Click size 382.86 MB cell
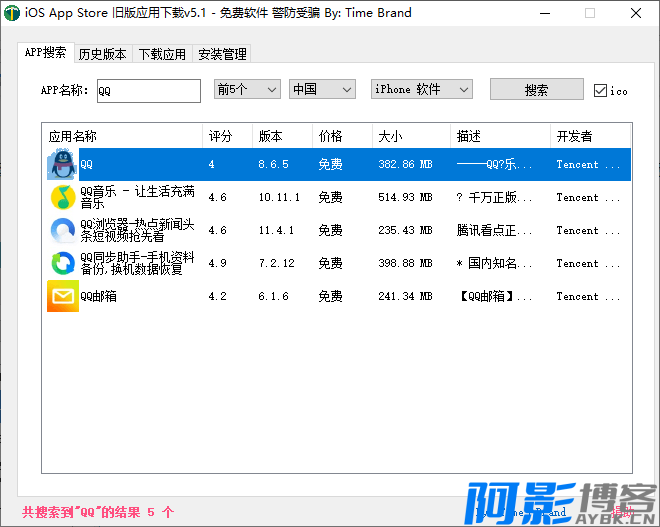 click(405, 164)
